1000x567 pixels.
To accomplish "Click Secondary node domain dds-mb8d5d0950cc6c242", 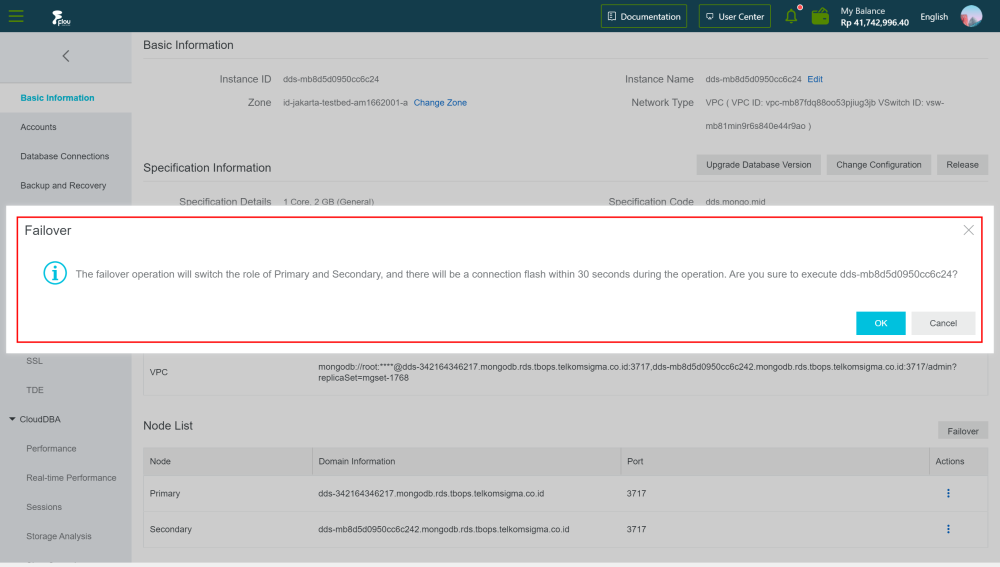I will coord(444,529).
